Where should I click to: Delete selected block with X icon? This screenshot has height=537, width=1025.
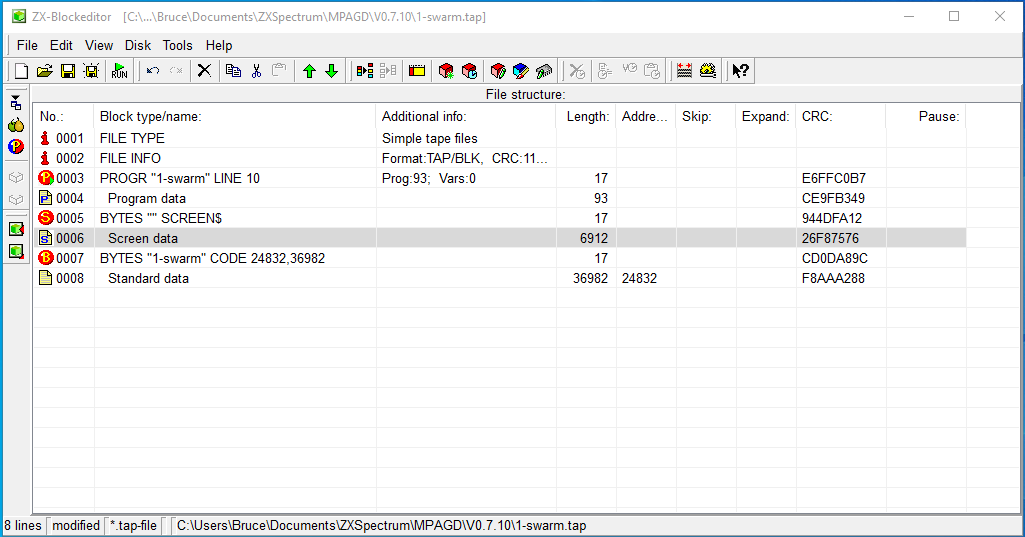[x=205, y=71]
